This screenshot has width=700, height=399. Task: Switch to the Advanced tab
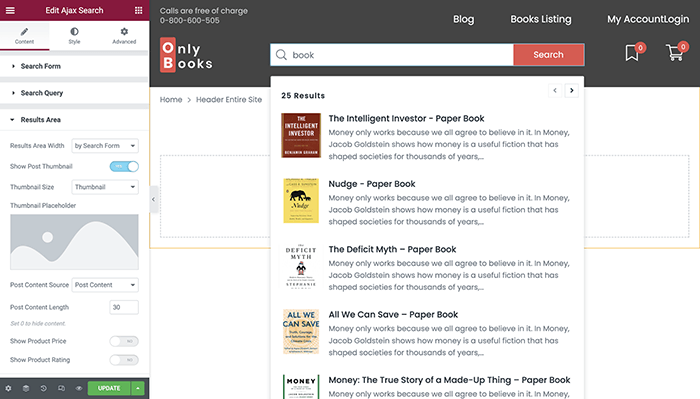tap(124, 36)
